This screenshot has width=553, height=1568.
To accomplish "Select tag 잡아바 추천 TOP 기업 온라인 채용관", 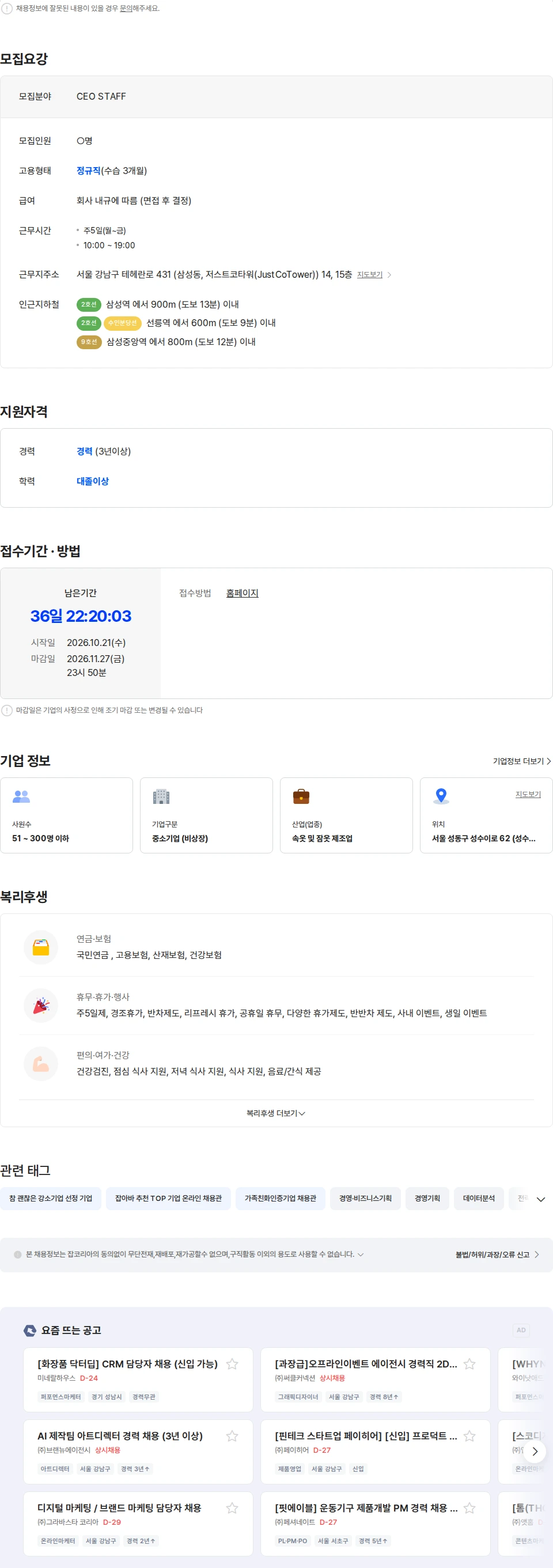I will point(169,1199).
